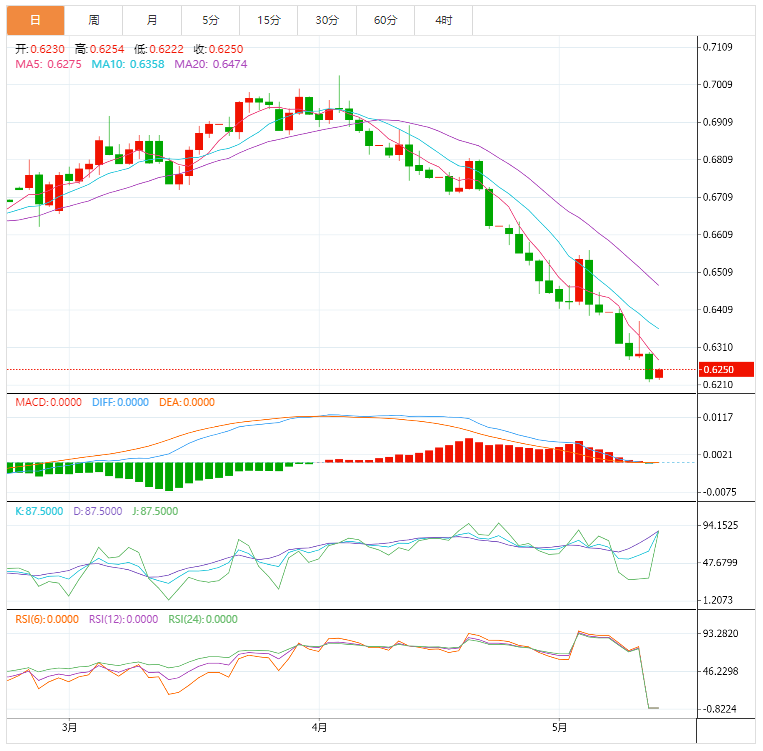Click the J:87.5000 label
Image resolution: width=763 pixels, height=751 pixels.
pos(155,512)
